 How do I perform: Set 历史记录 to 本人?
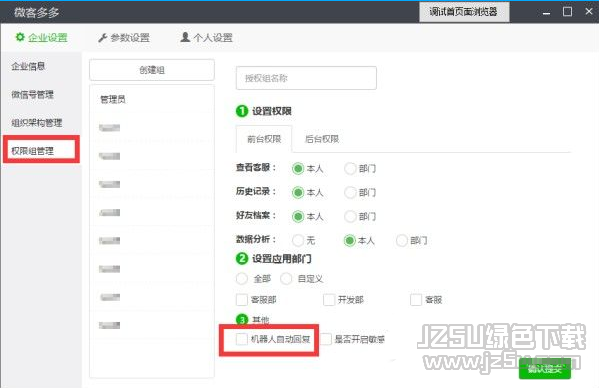coord(298,192)
